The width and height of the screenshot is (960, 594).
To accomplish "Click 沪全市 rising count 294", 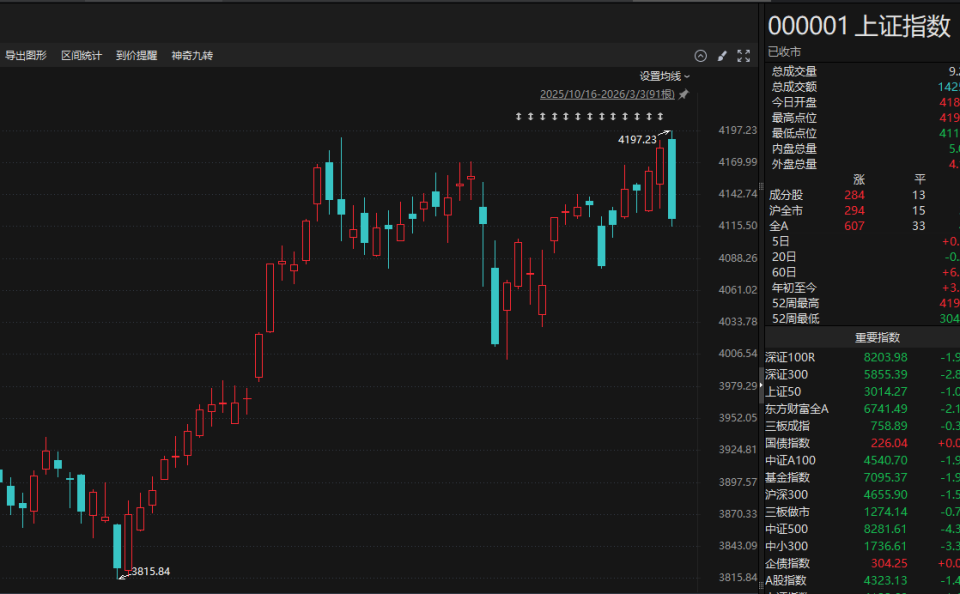I will [x=854, y=211].
